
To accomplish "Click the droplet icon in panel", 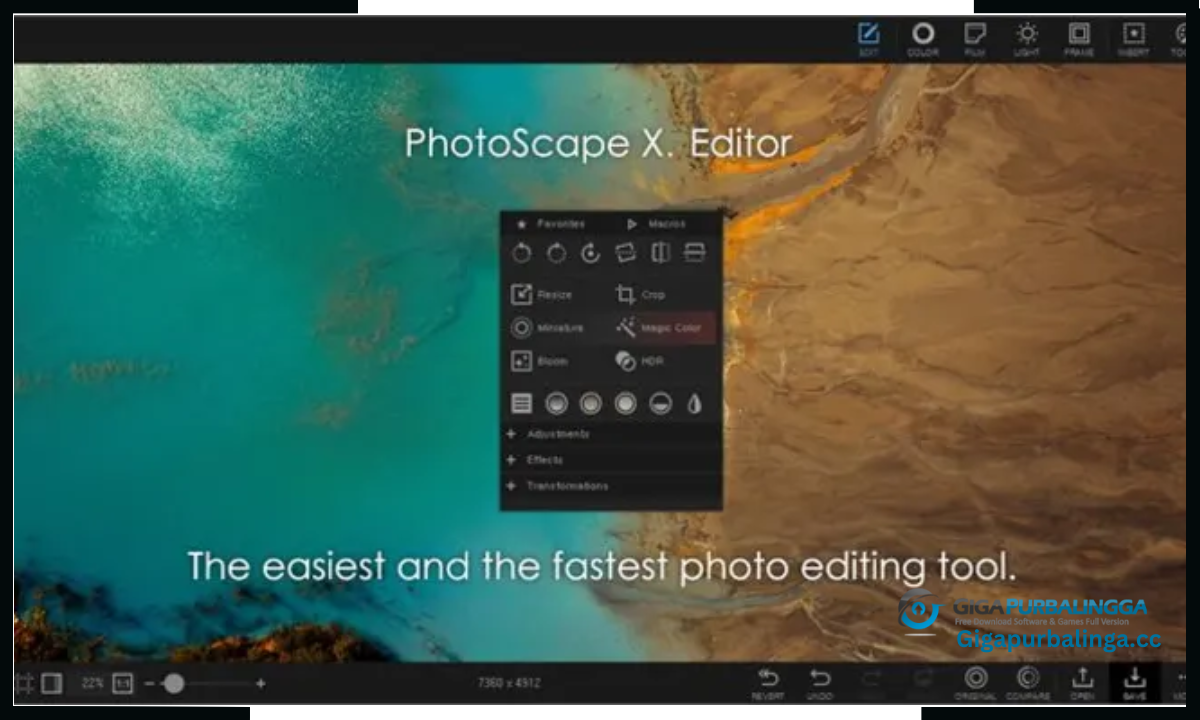I will [694, 403].
